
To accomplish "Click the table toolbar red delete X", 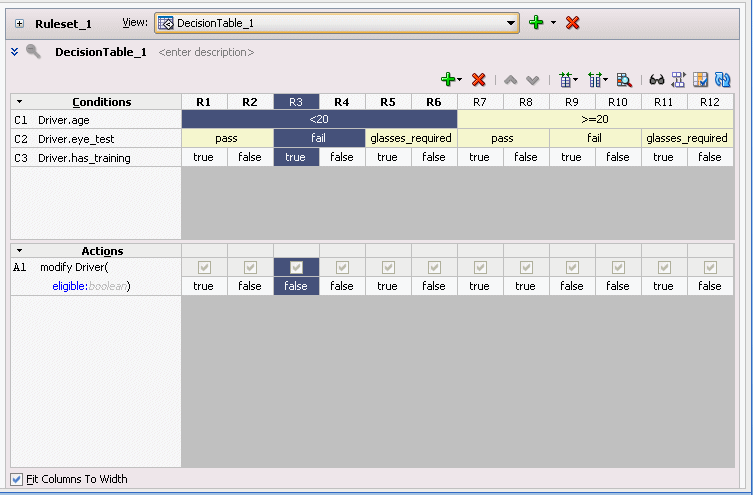I will click(479, 79).
